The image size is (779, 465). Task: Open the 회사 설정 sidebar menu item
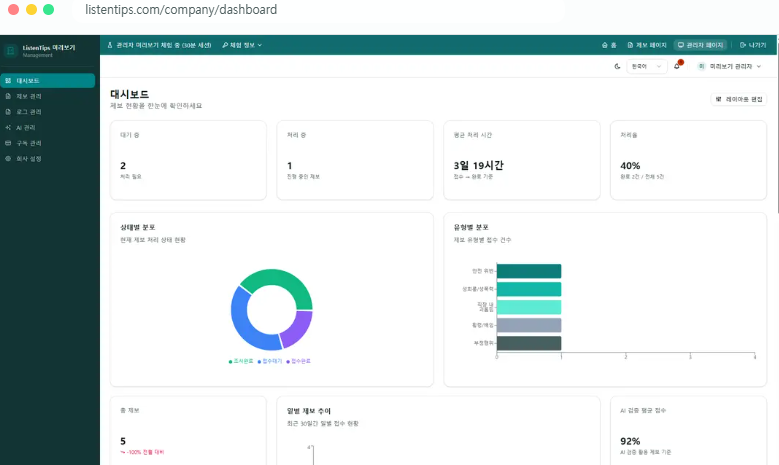coord(48,159)
